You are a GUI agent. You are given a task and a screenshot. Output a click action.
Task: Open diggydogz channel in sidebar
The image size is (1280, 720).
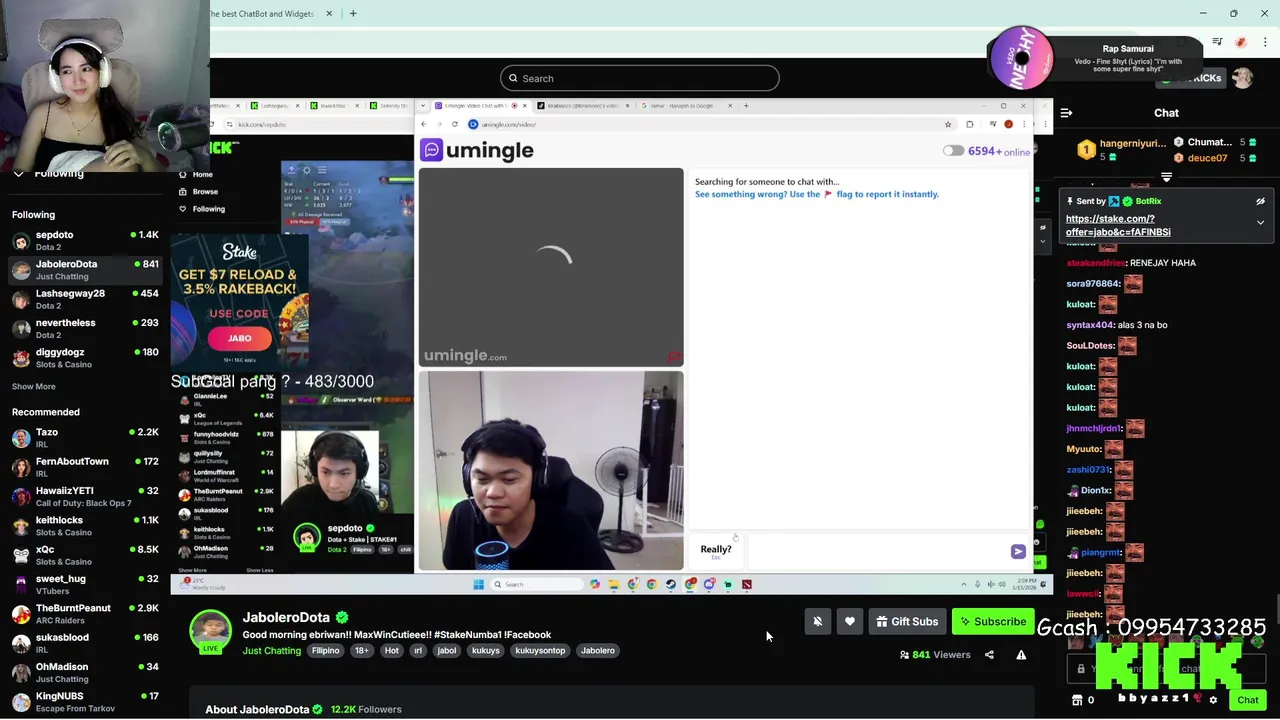coord(85,358)
